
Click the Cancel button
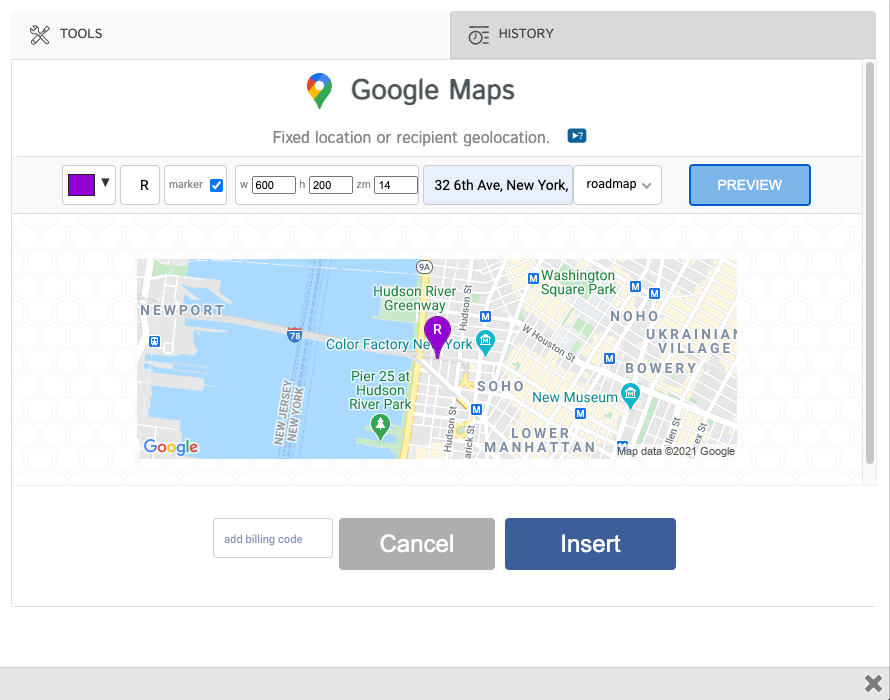(x=417, y=544)
